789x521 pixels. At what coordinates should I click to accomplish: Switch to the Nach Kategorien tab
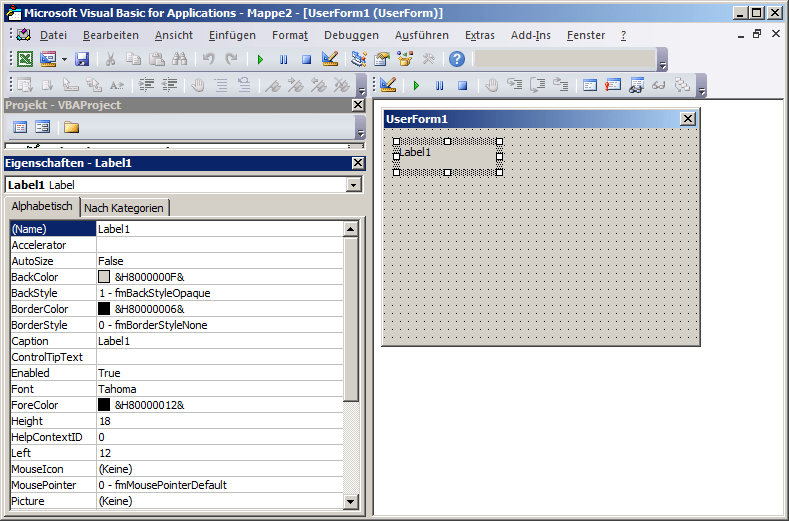124,208
